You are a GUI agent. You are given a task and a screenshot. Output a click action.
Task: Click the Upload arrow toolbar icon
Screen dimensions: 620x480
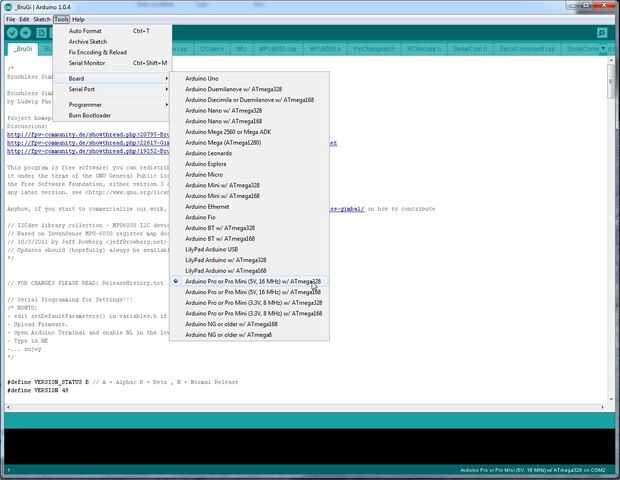click(26, 33)
